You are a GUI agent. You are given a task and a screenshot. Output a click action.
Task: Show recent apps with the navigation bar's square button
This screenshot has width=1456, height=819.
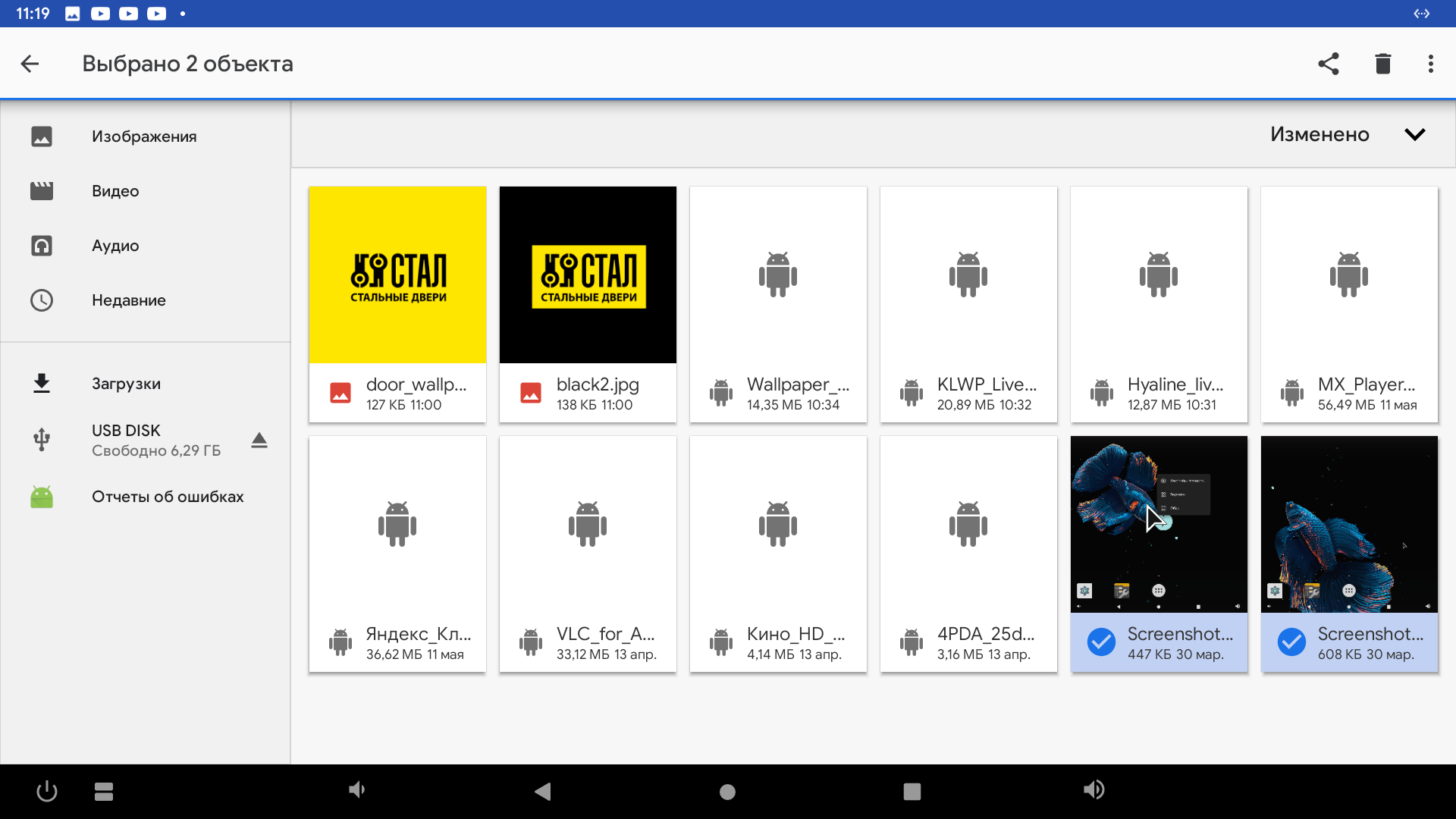[912, 792]
